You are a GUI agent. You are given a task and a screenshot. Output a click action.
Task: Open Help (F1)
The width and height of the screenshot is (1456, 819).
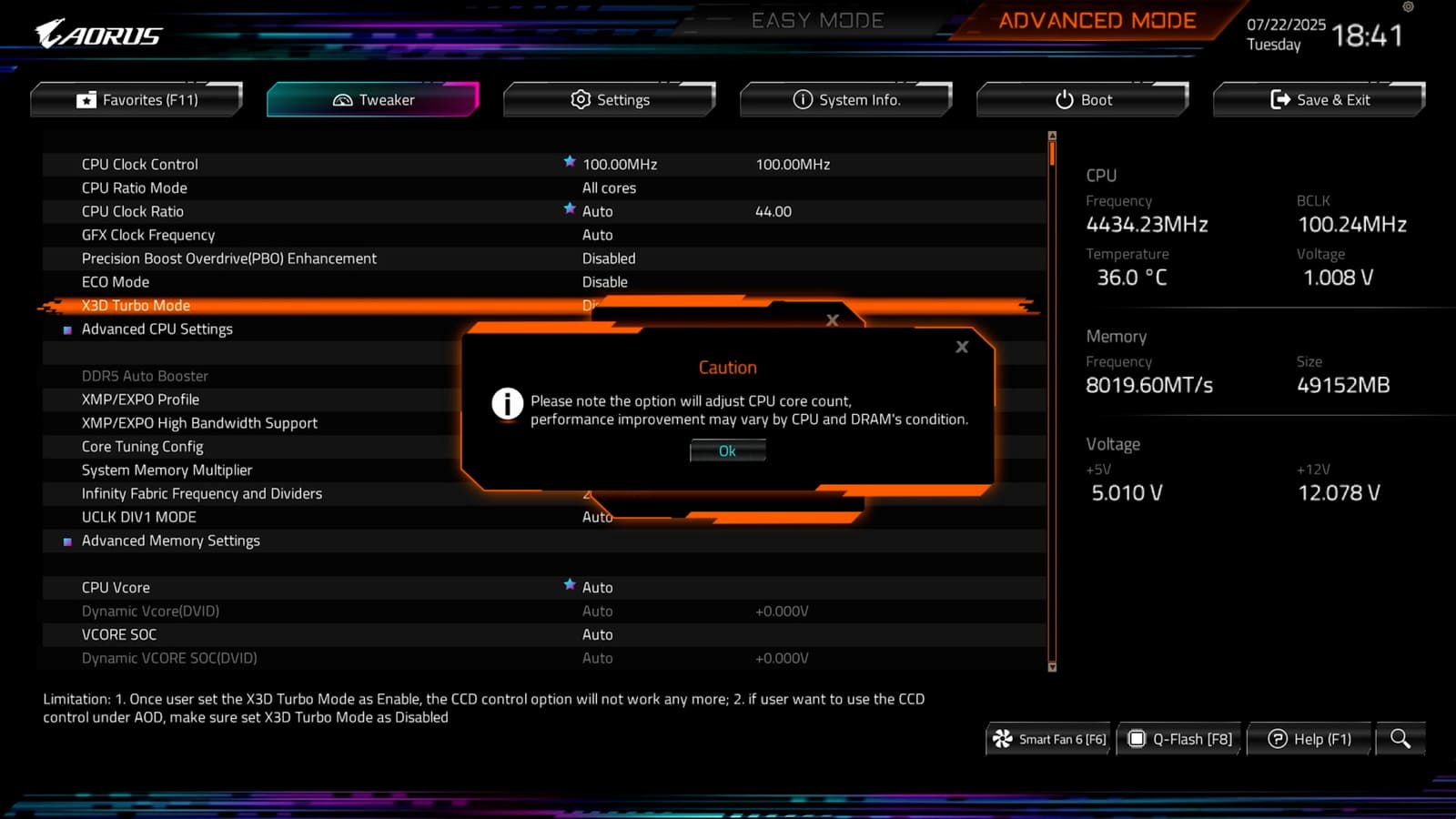click(1309, 739)
